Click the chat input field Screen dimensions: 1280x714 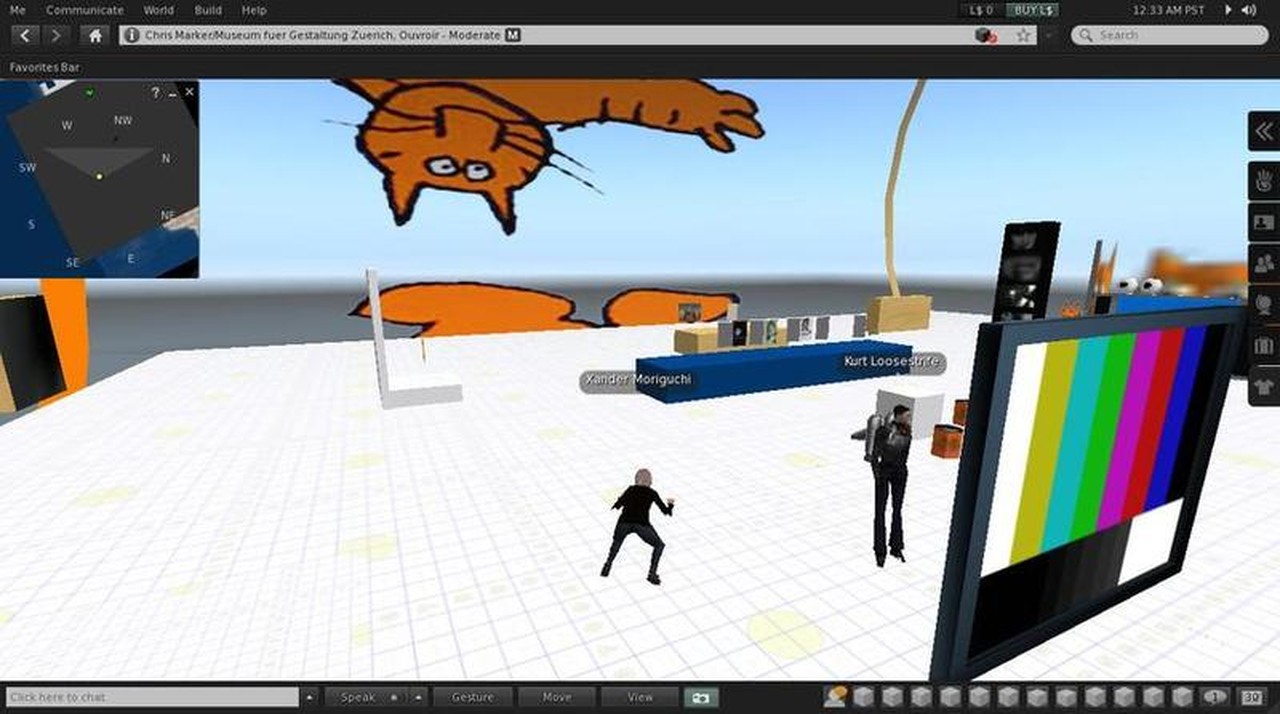coord(152,697)
